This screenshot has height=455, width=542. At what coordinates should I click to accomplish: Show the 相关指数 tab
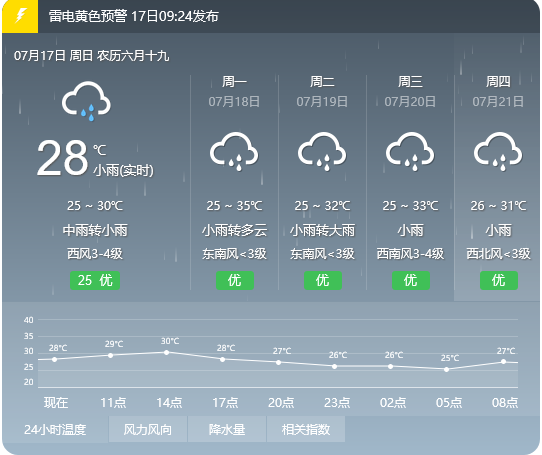coord(306,429)
